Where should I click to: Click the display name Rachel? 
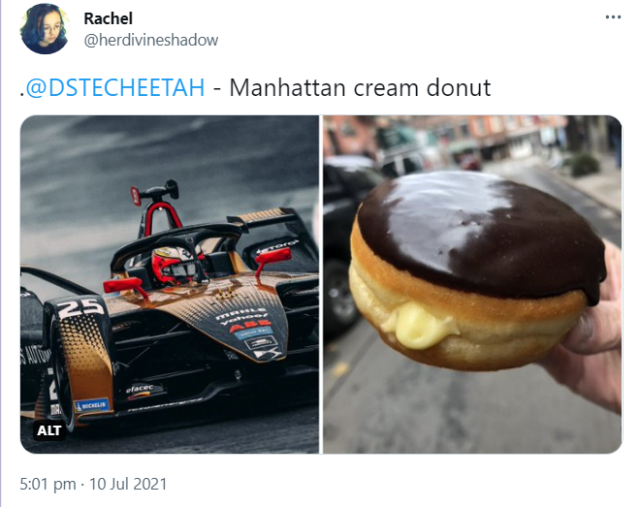[108, 18]
